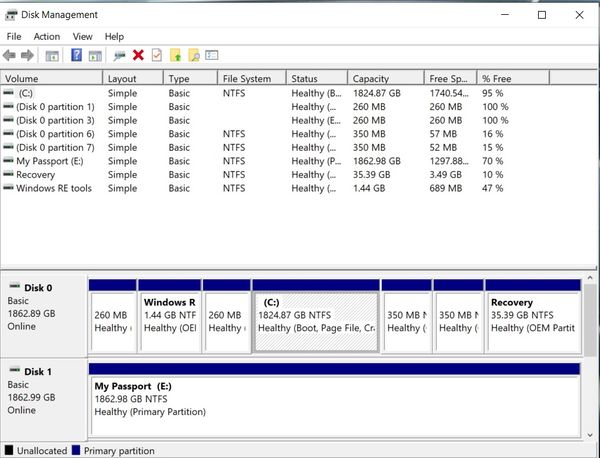The height and width of the screenshot is (458, 600).
Task: Sort by the Capacity column header
Action: point(370,78)
